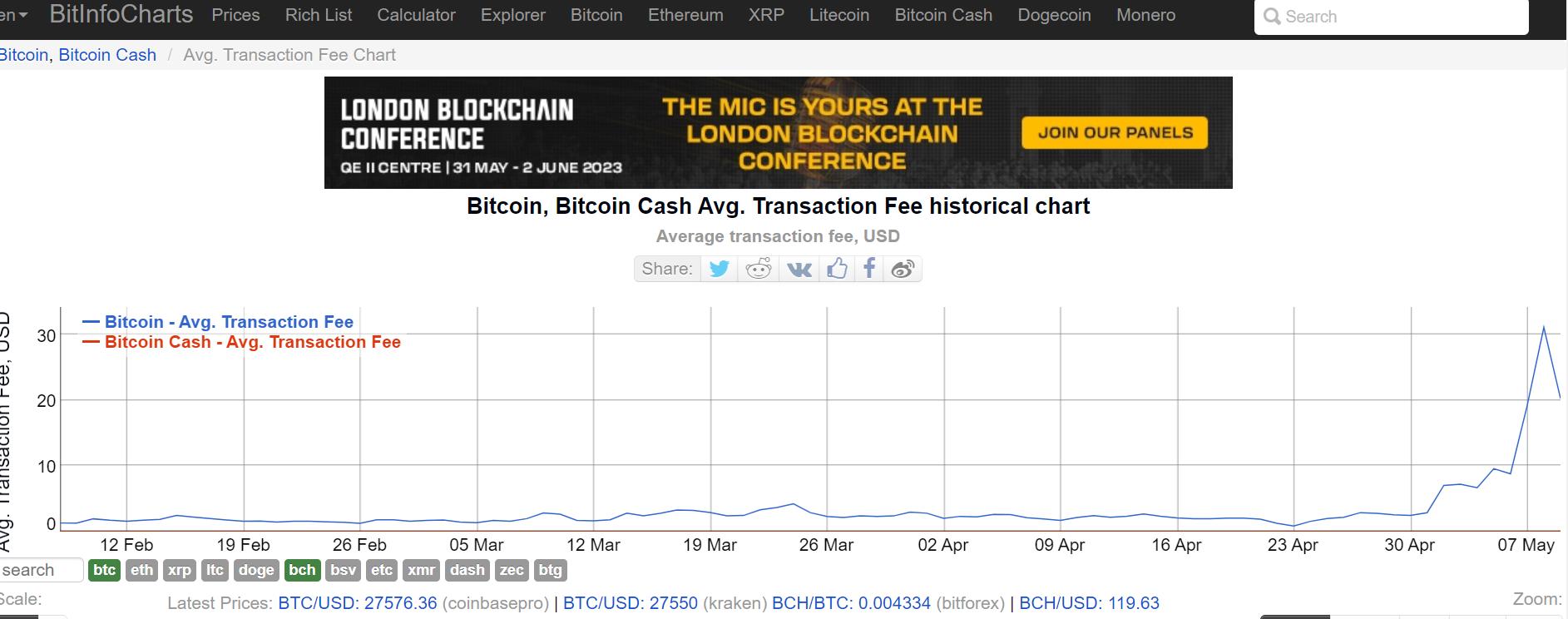Toggle the bch coin tag
The image size is (1568, 619).
click(302, 570)
